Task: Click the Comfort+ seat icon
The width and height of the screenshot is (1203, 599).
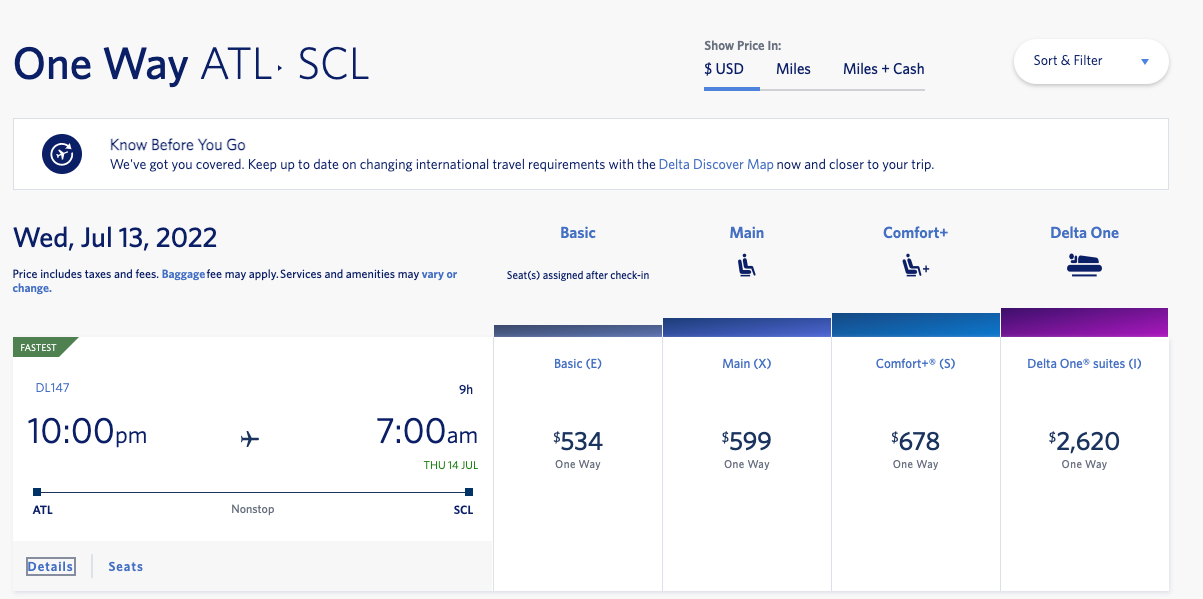Action: [915, 267]
